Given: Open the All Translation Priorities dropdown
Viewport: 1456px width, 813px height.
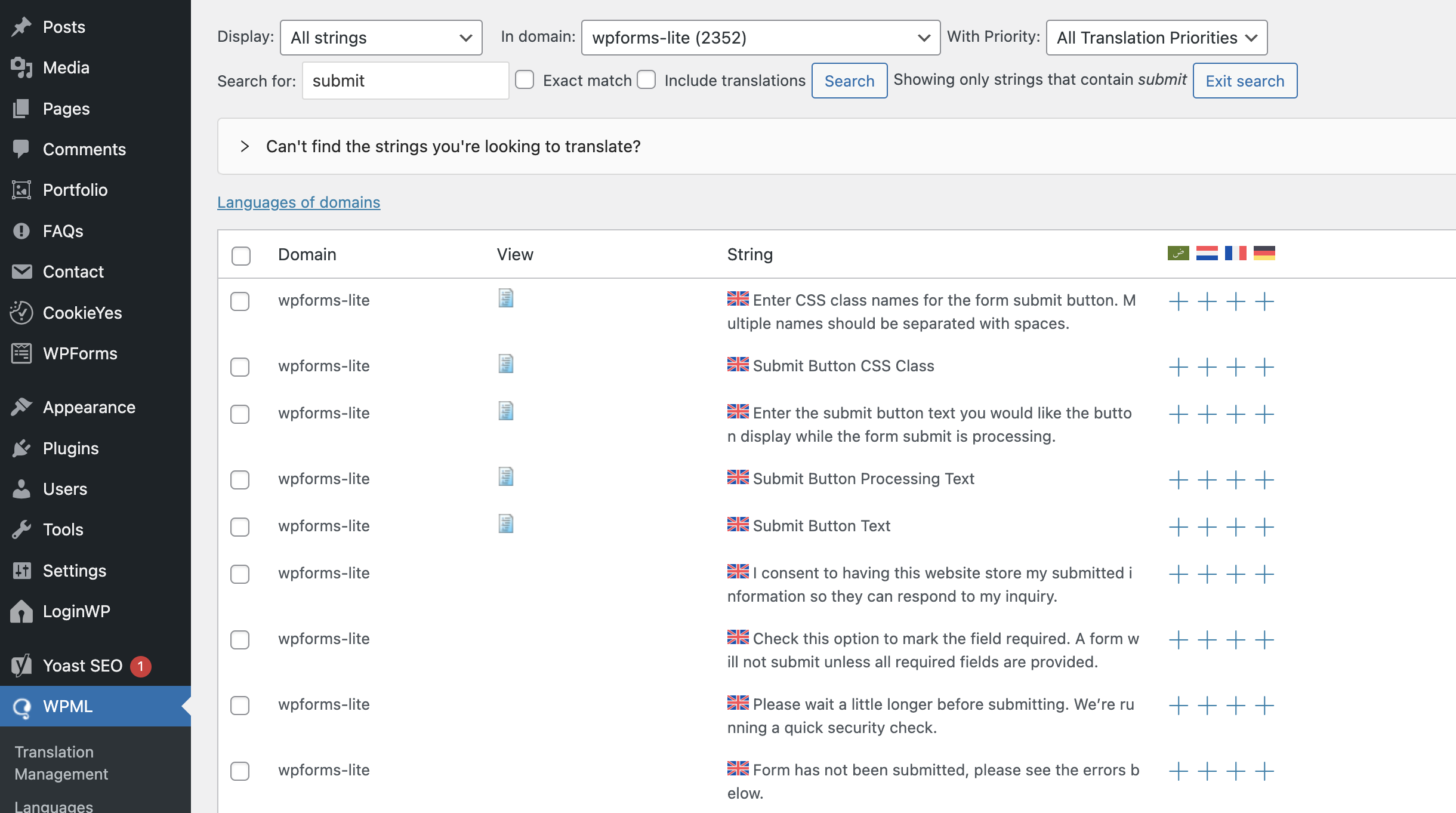Looking at the screenshot, I should coord(1156,38).
